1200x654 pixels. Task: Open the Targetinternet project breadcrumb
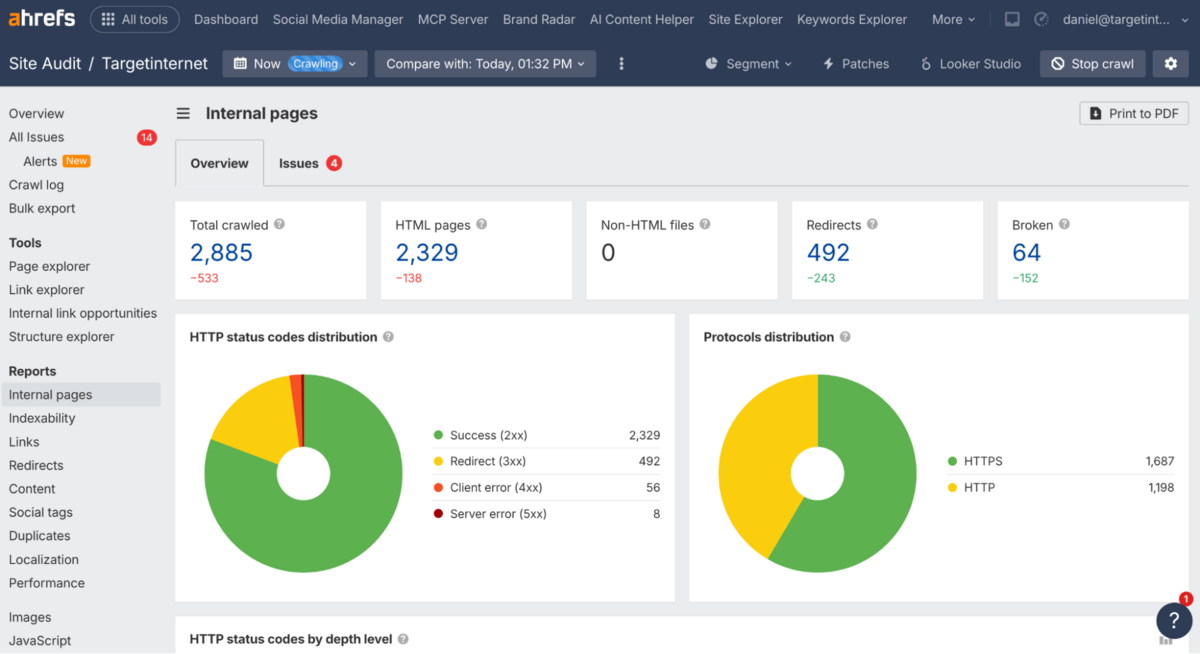(x=155, y=63)
